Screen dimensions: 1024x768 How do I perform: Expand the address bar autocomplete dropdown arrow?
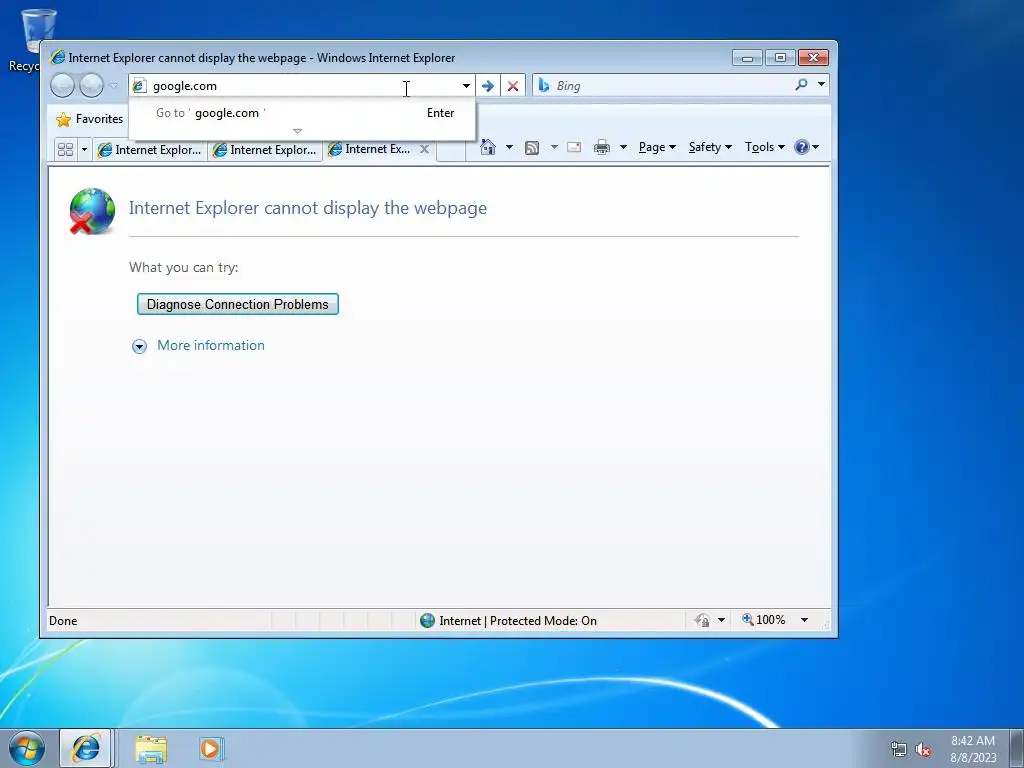[x=466, y=86]
